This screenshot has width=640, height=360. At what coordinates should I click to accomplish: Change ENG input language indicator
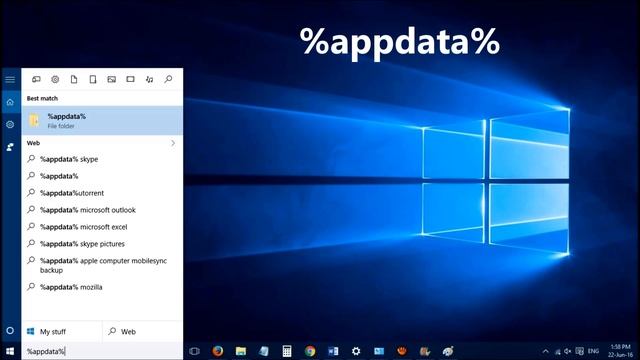click(x=593, y=351)
